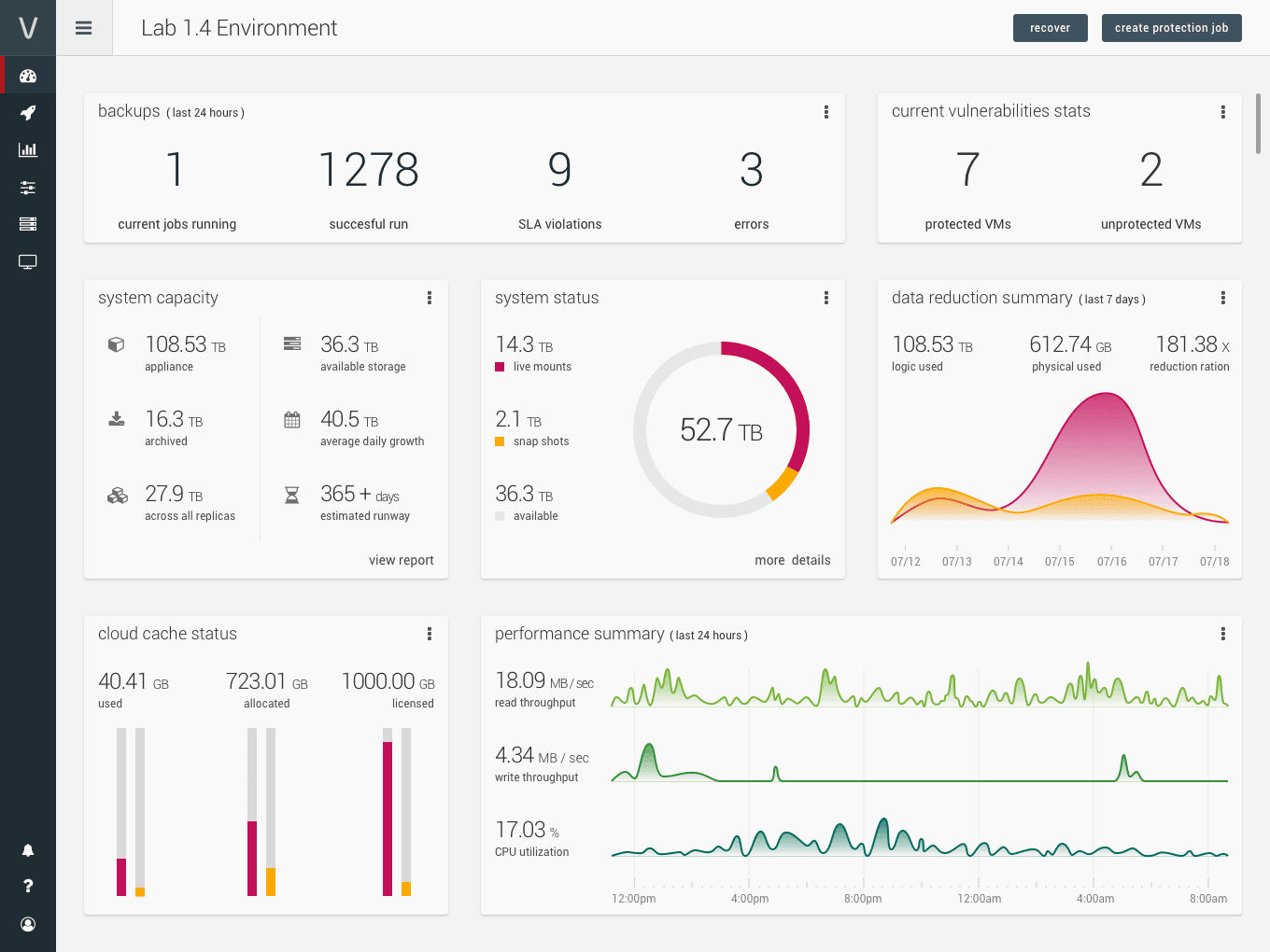This screenshot has width=1270, height=952.
Task: Click the replicas cubes icon
Action: (118, 495)
